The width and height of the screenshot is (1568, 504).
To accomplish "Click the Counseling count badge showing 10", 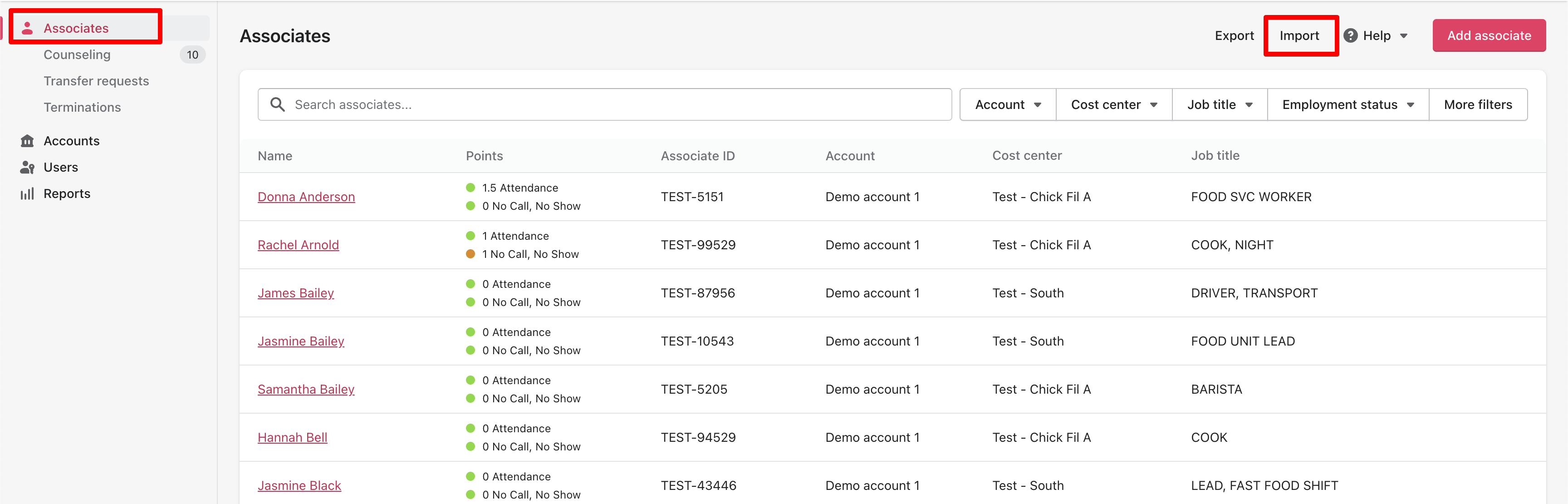I will click(x=192, y=55).
